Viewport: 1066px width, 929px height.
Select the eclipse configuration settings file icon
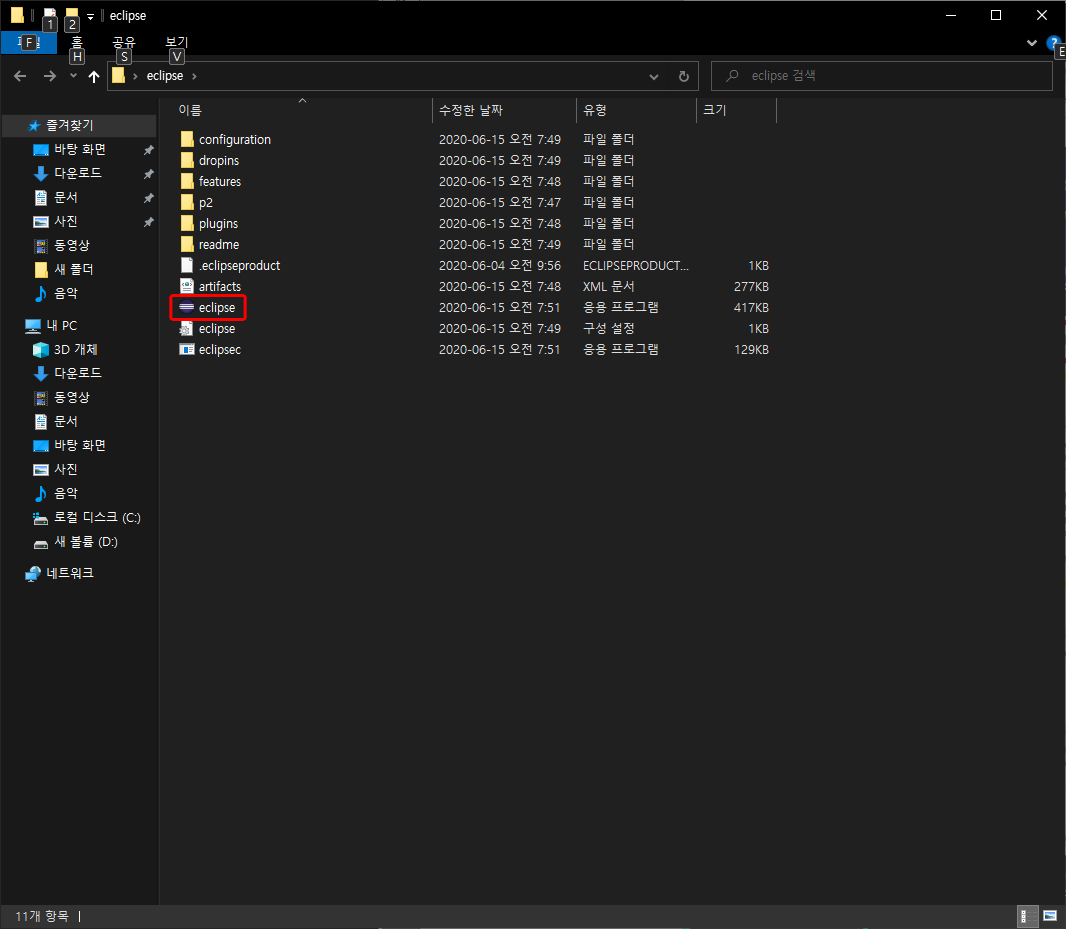click(x=186, y=328)
